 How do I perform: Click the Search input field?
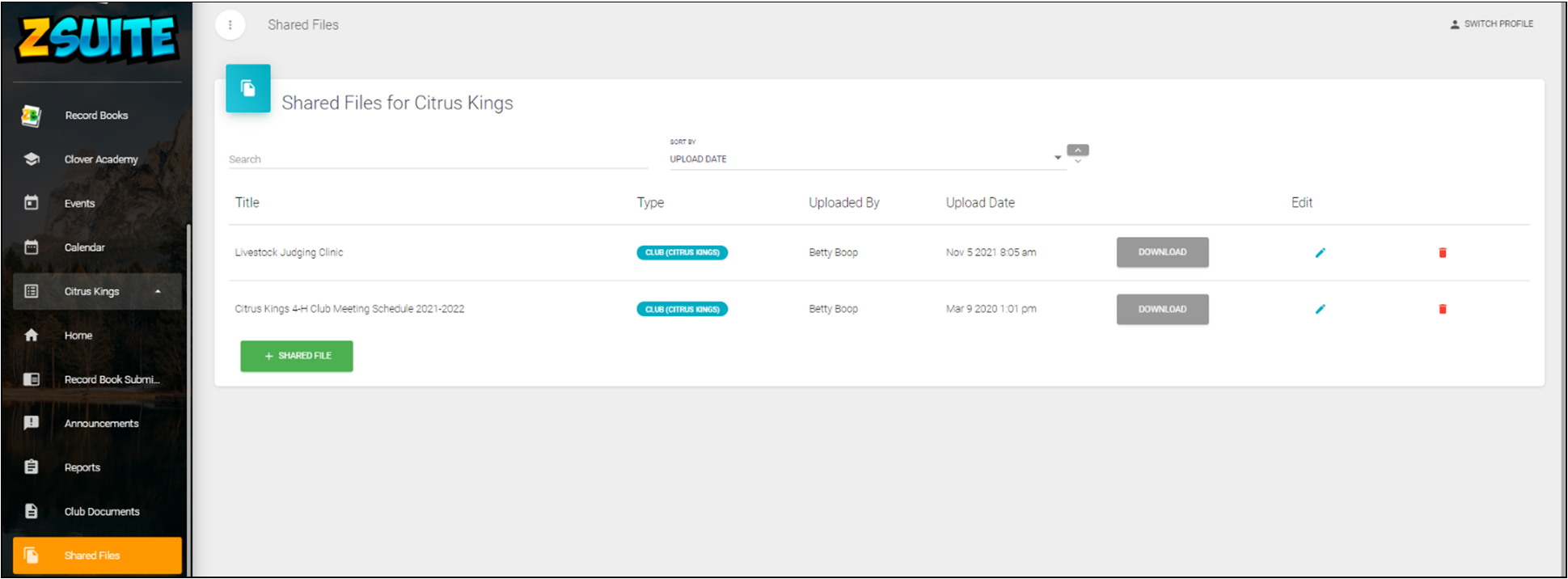click(x=437, y=159)
